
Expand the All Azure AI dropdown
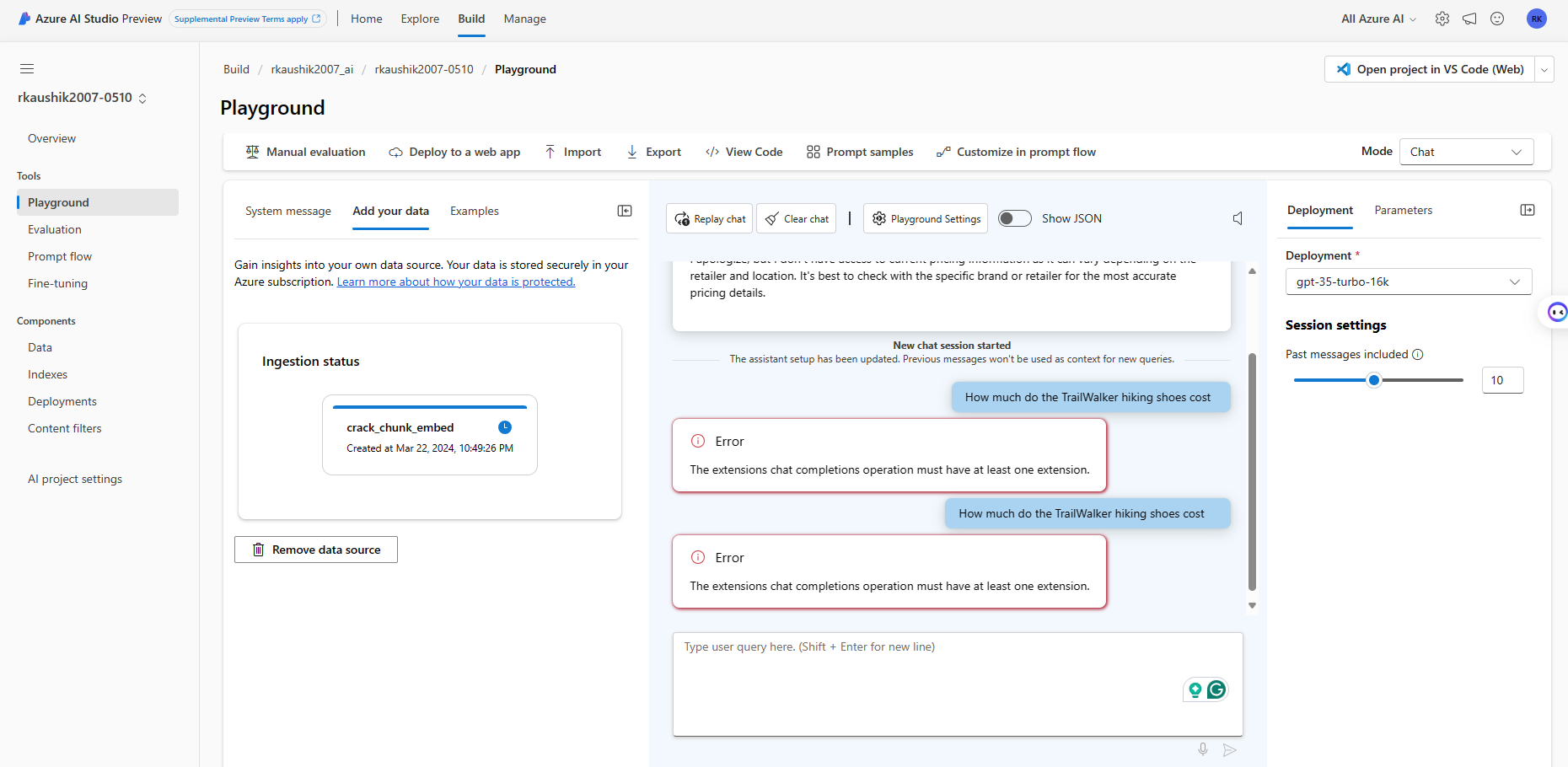pyautogui.click(x=1378, y=19)
